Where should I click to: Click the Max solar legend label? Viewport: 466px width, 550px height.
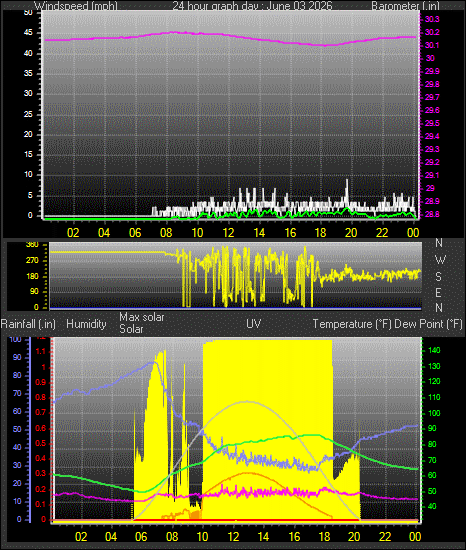(x=142, y=317)
